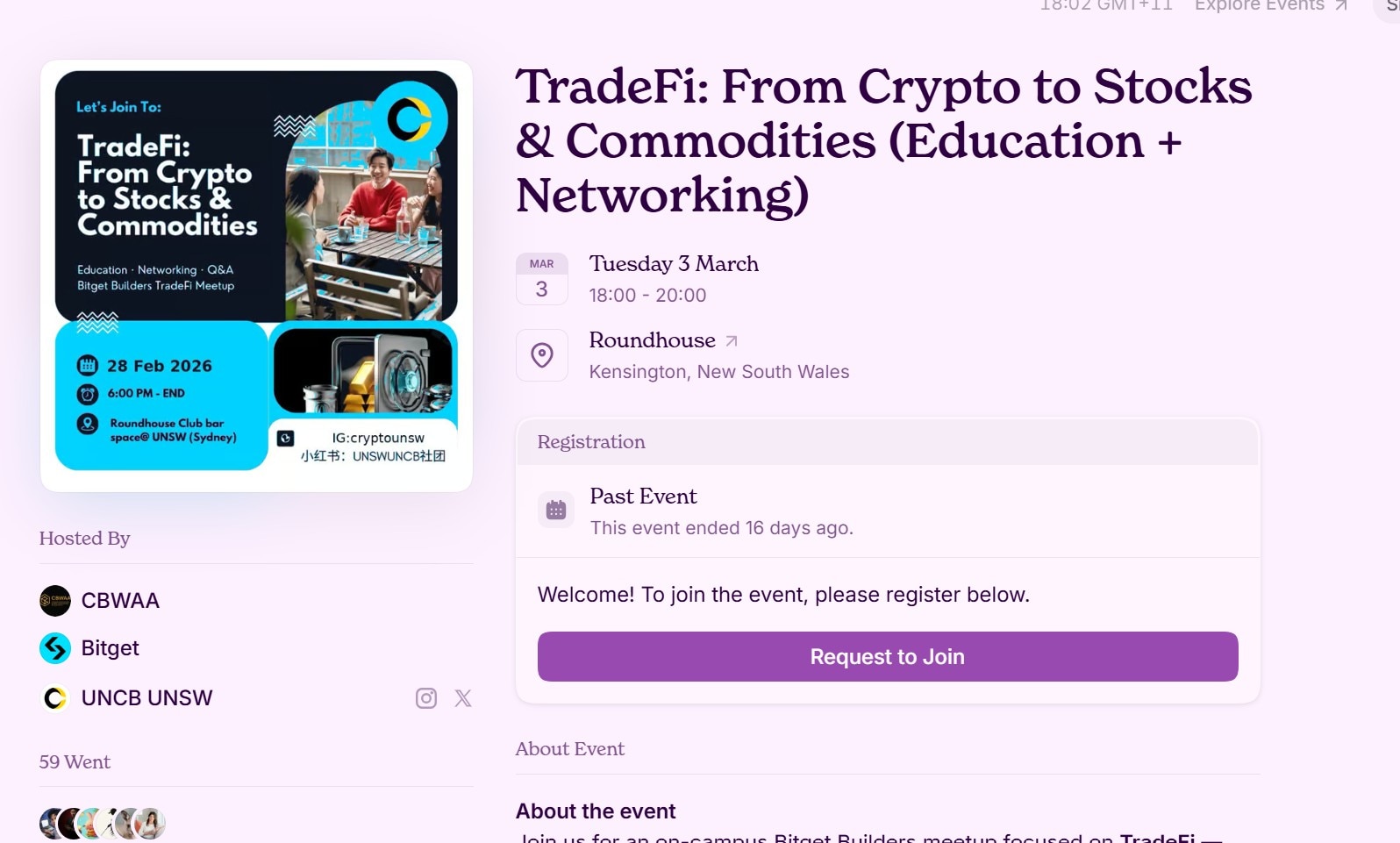
Task: Open the X social icon beside Instagram
Action: pyautogui.click(x=462, y=698)
